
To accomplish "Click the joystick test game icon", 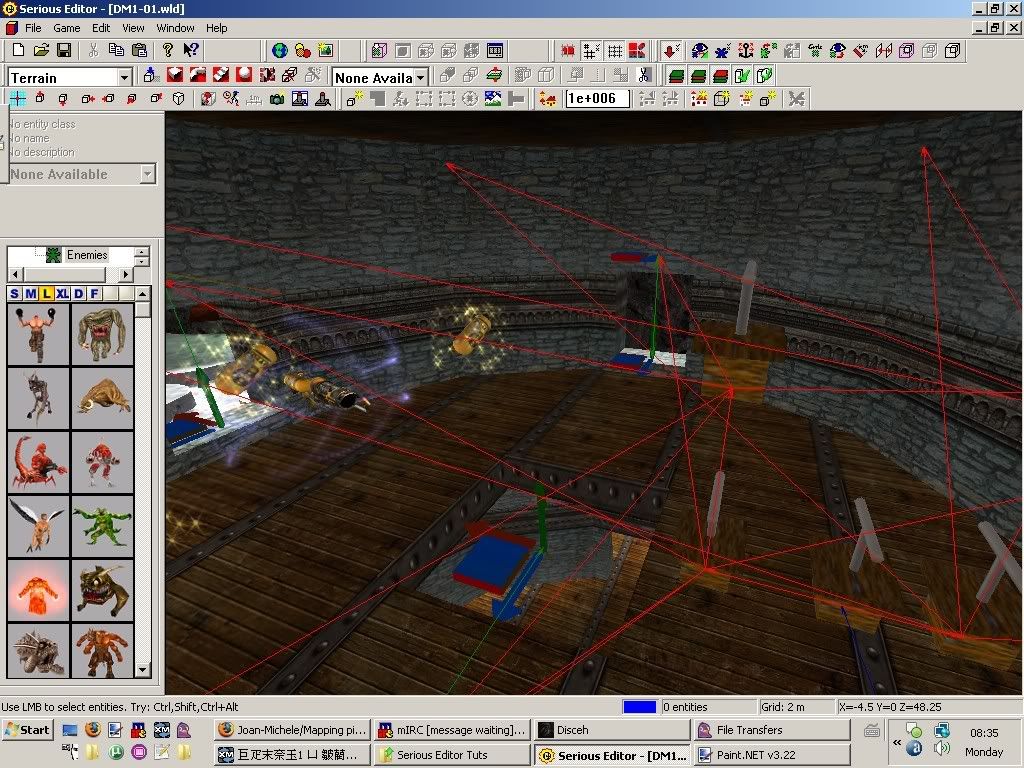I will pos(323,99).
